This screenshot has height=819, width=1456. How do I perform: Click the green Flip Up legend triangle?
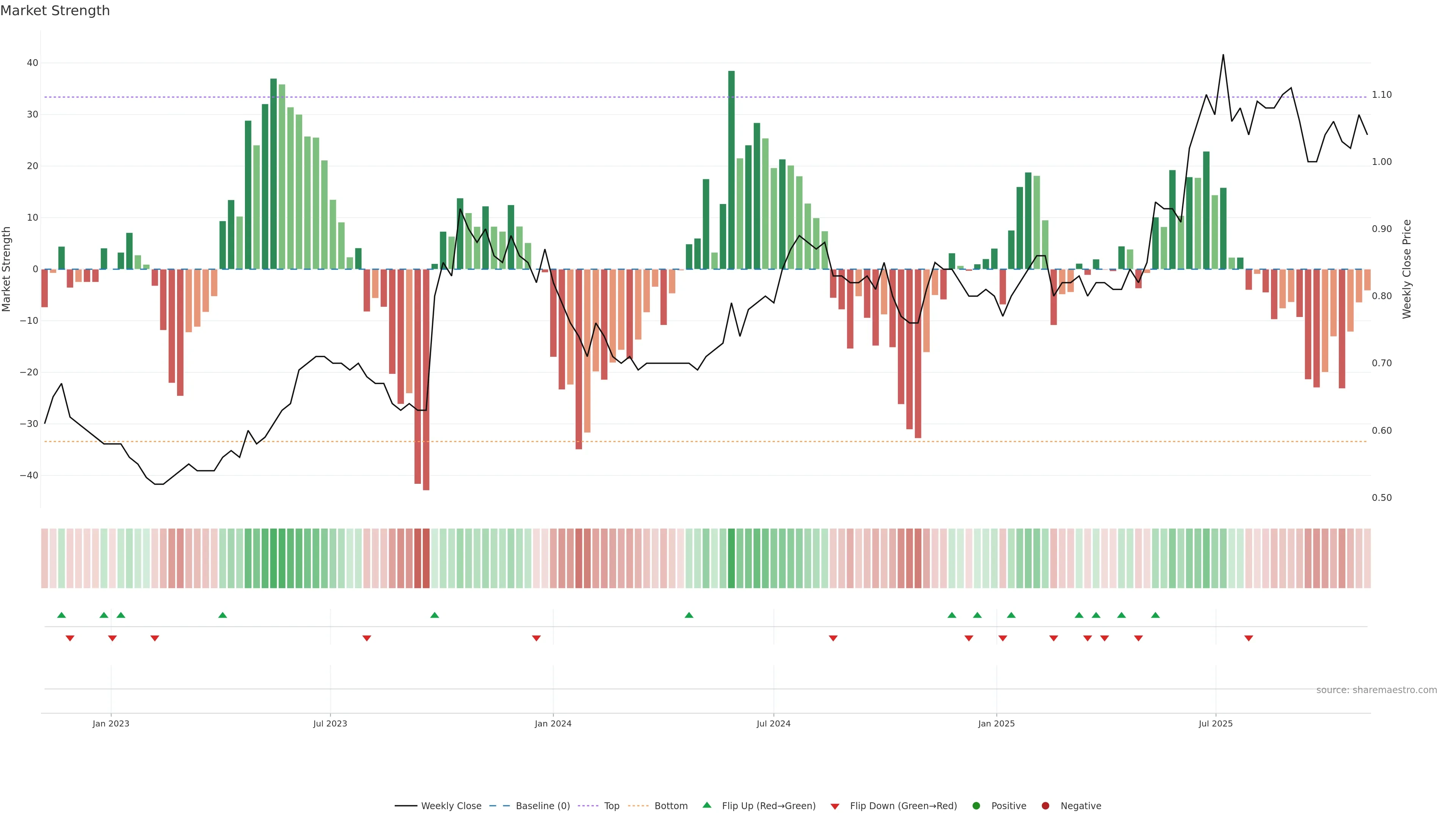point(706,805)
